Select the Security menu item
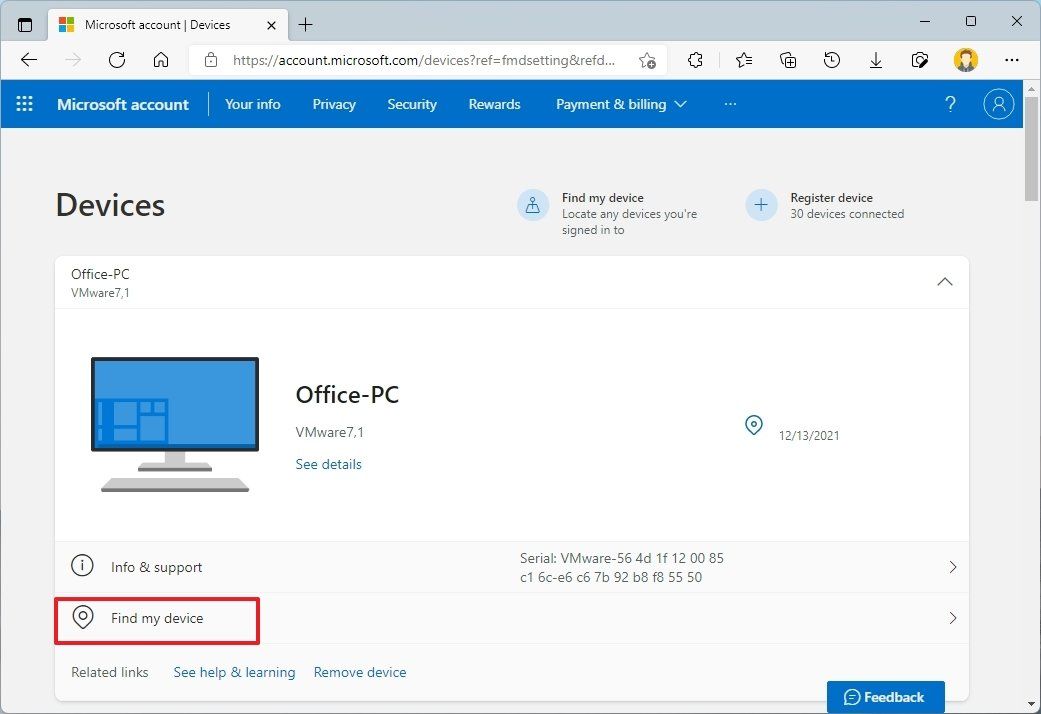Screen dimensions: 1041x714 (411, 103)
